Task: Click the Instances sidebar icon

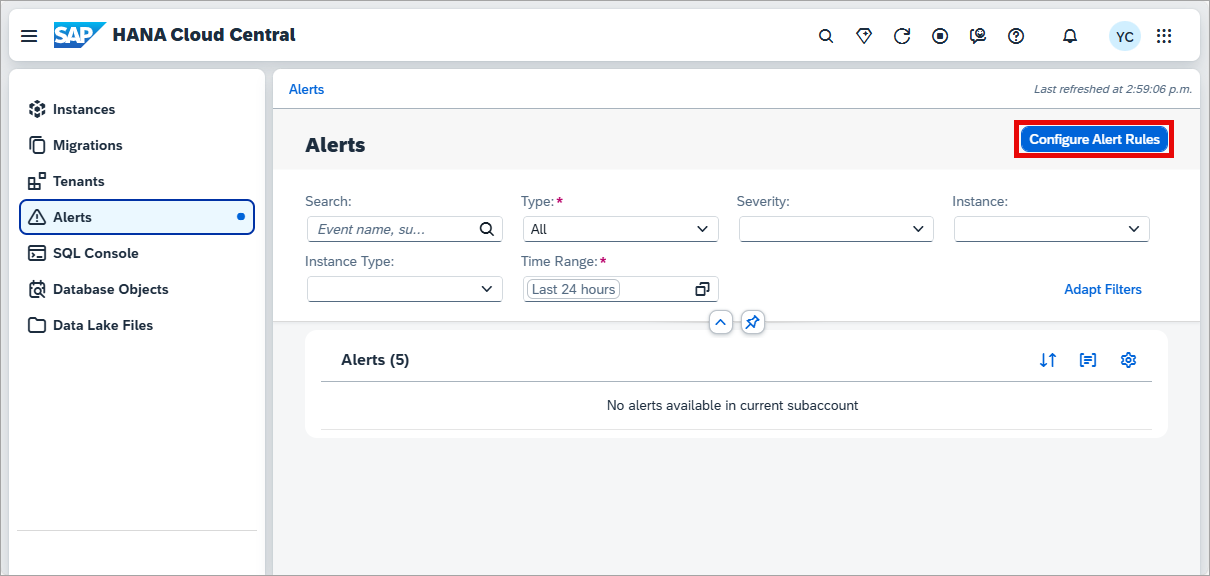Action: (37, 109)
